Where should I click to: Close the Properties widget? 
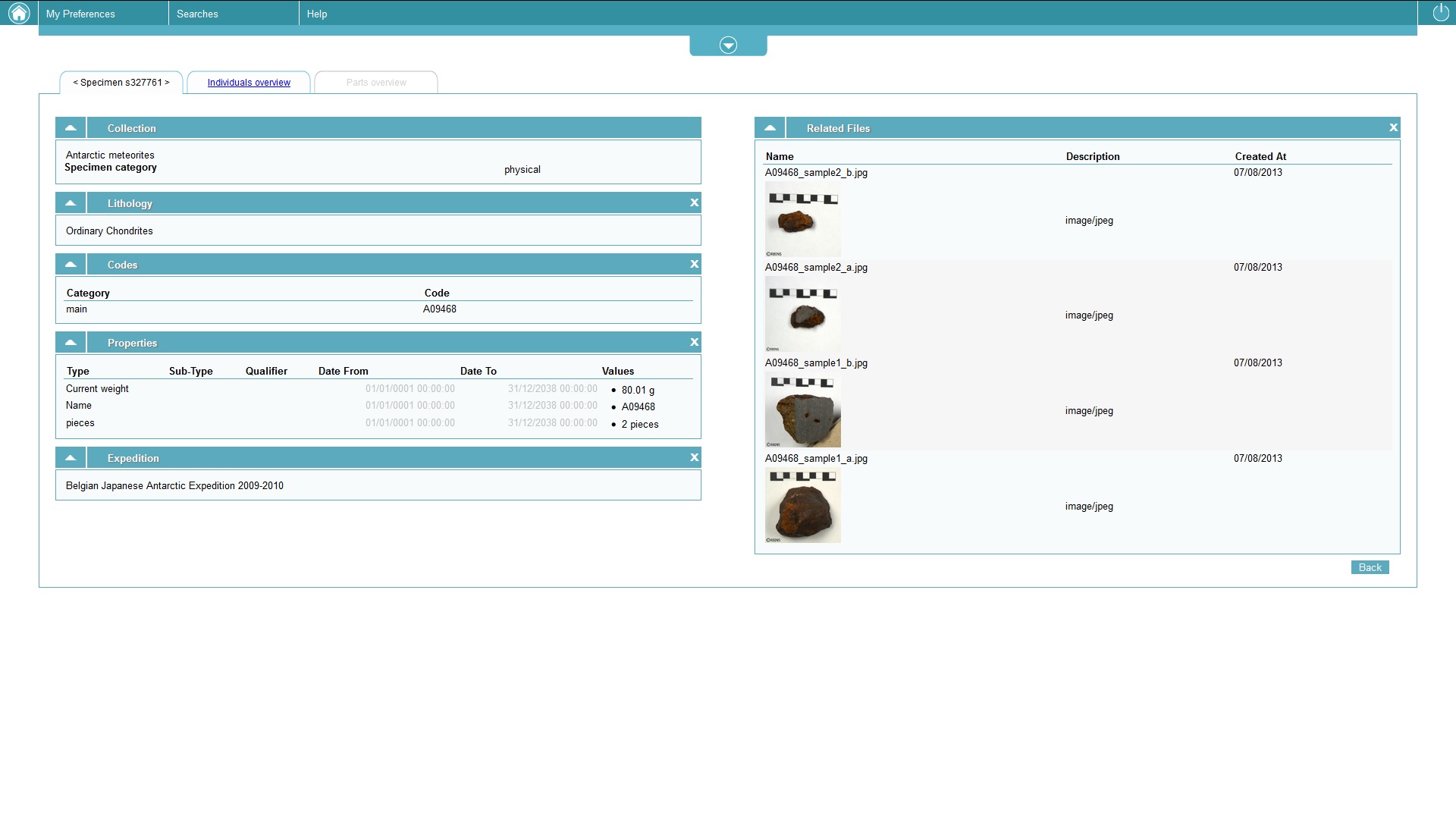[x=694, y=342]
